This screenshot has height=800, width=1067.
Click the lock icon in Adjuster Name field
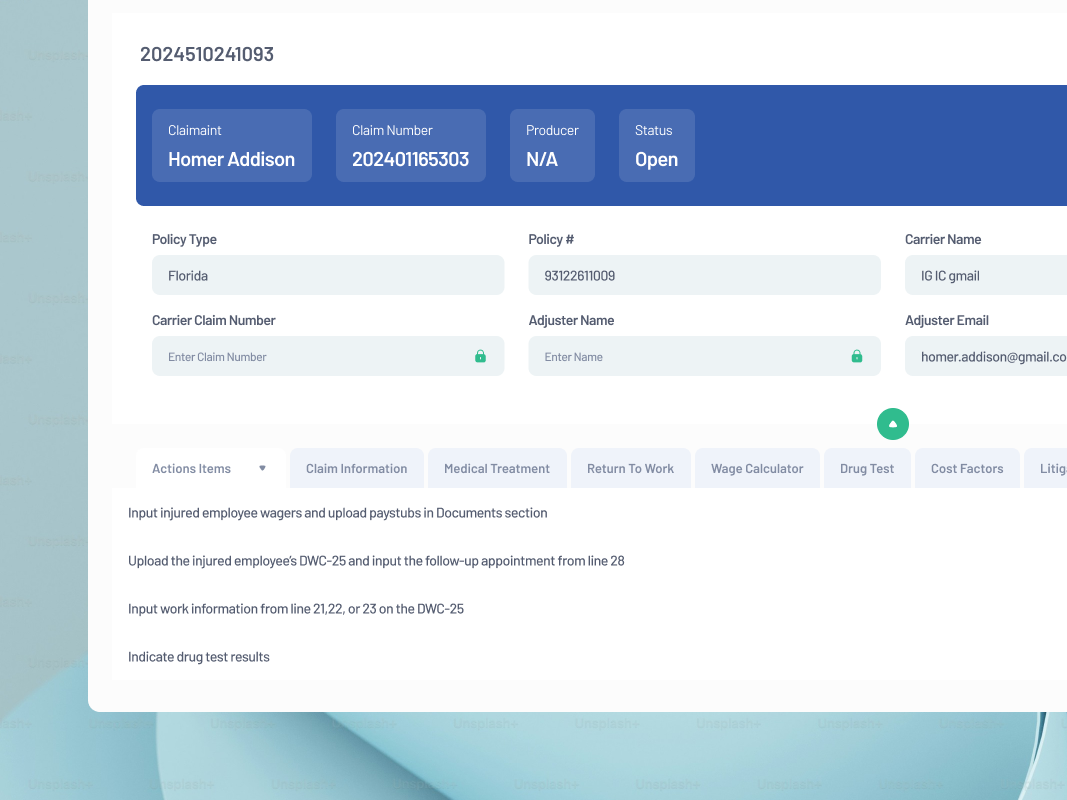pyautogui.click(x=856, y=356)
